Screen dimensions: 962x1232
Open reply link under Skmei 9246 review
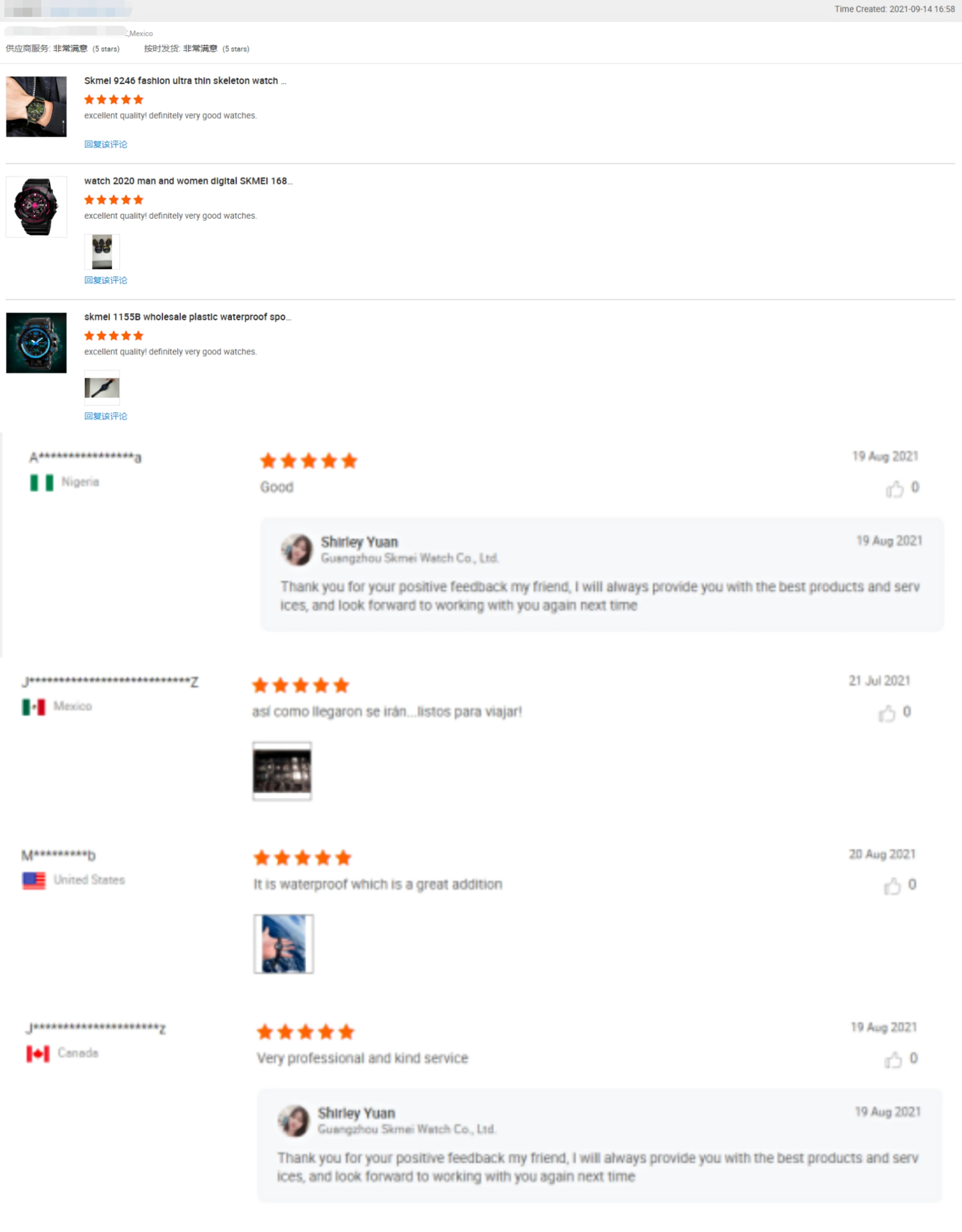point(105,145)
